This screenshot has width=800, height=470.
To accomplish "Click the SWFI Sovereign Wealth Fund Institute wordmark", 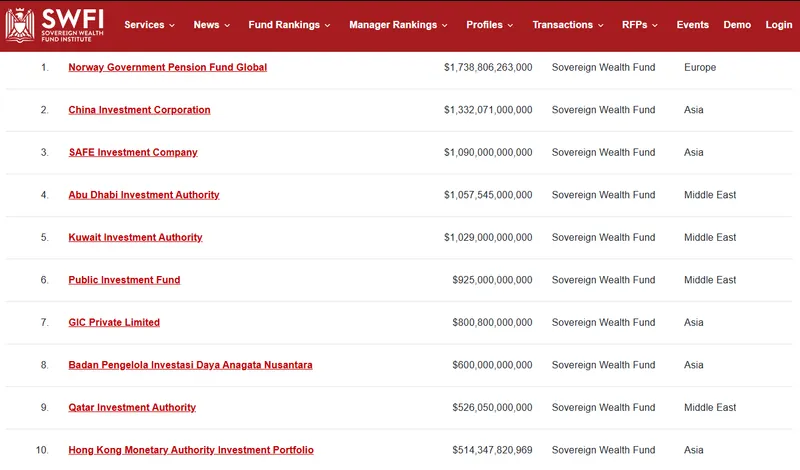I will coord(72,26).
